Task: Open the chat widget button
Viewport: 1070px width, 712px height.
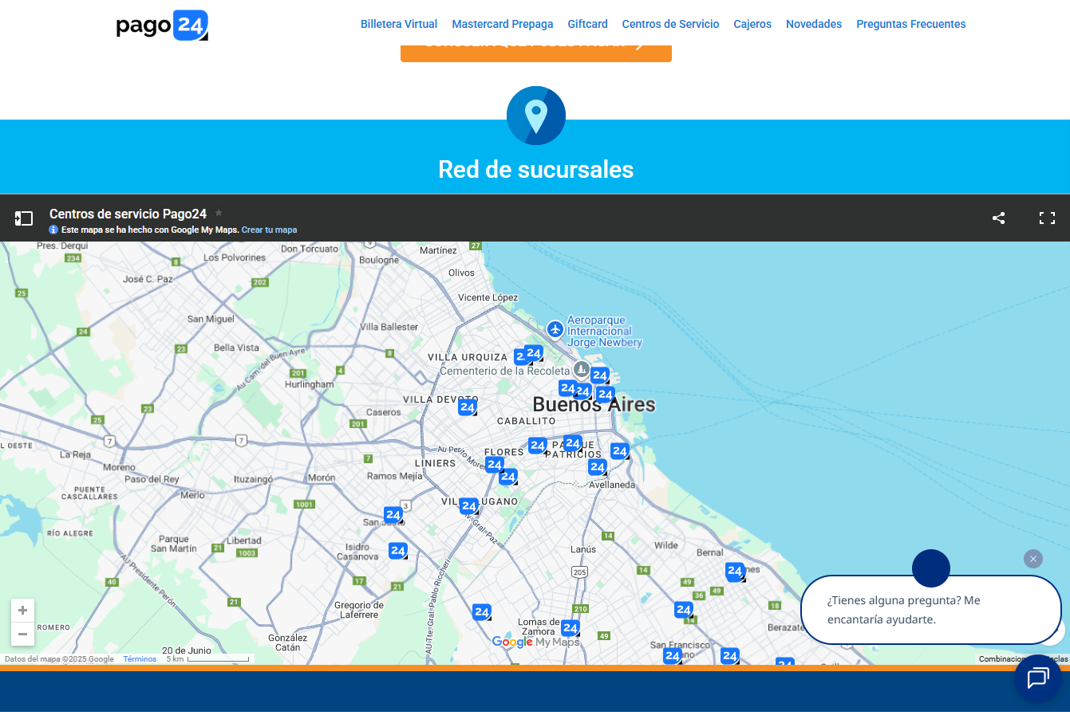Action: (1038, 679)
